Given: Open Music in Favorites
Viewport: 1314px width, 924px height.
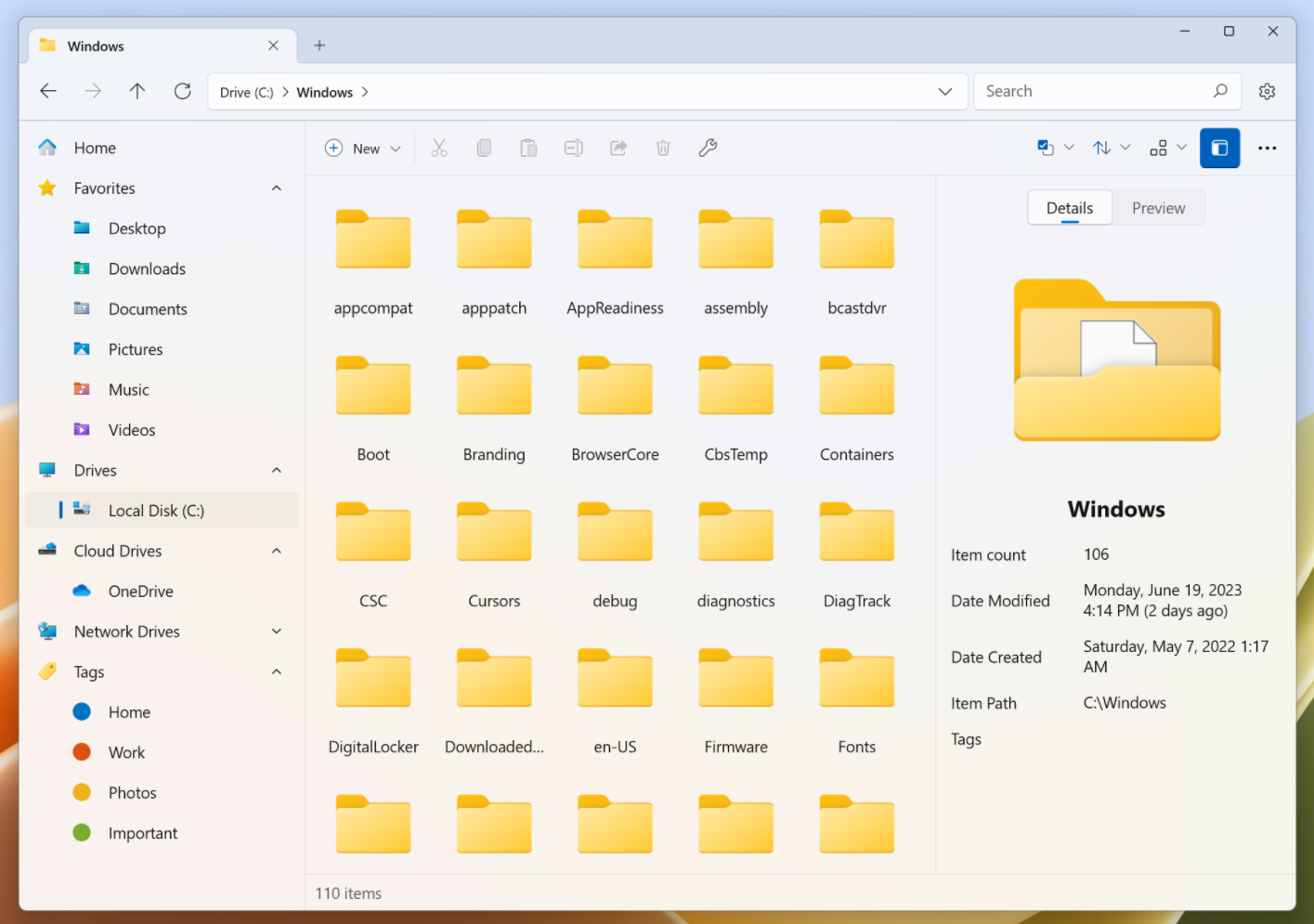Looking at the screenshot, I should 162,390.
